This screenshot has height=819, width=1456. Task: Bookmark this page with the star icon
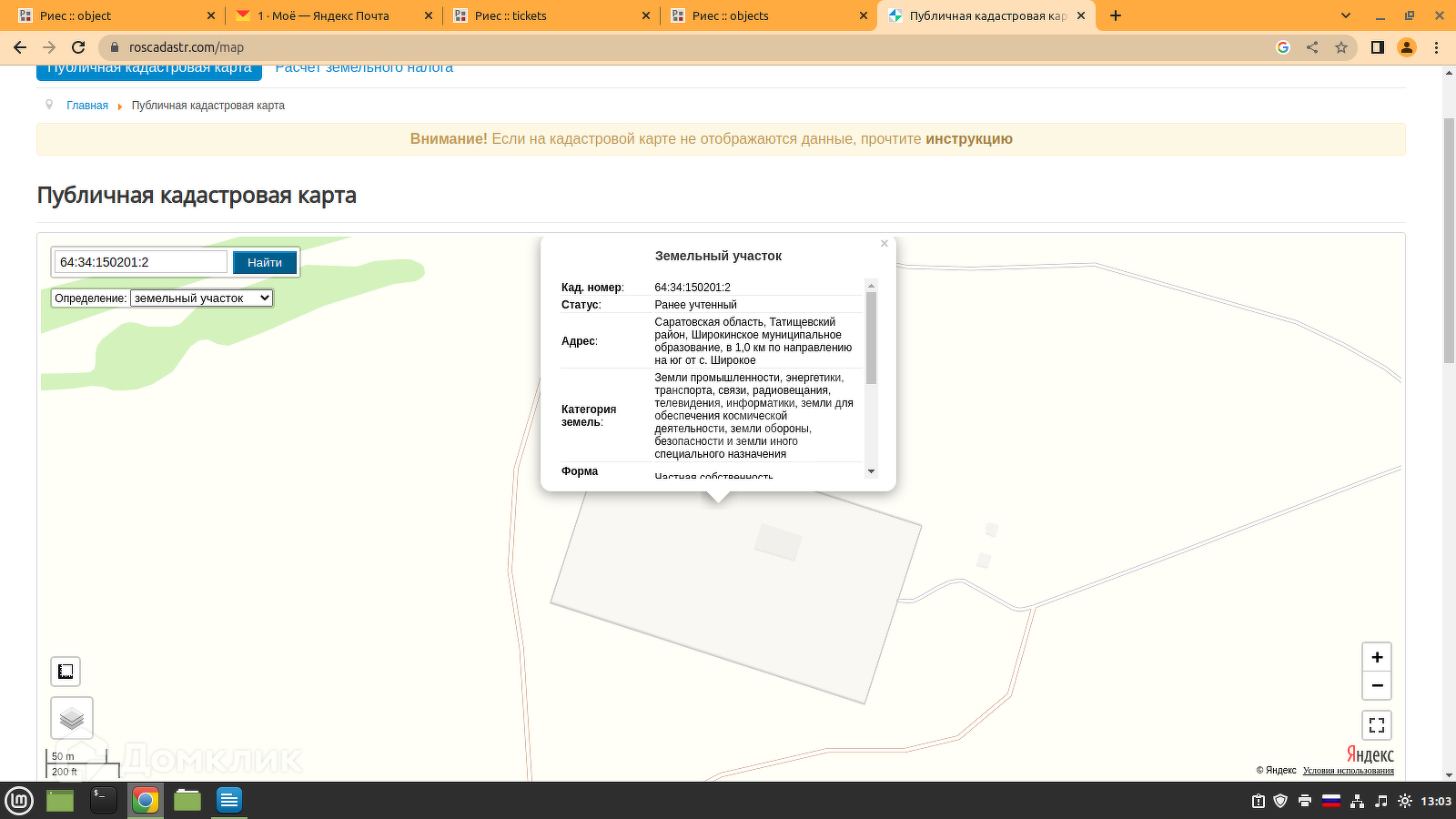pos(1341,47)
